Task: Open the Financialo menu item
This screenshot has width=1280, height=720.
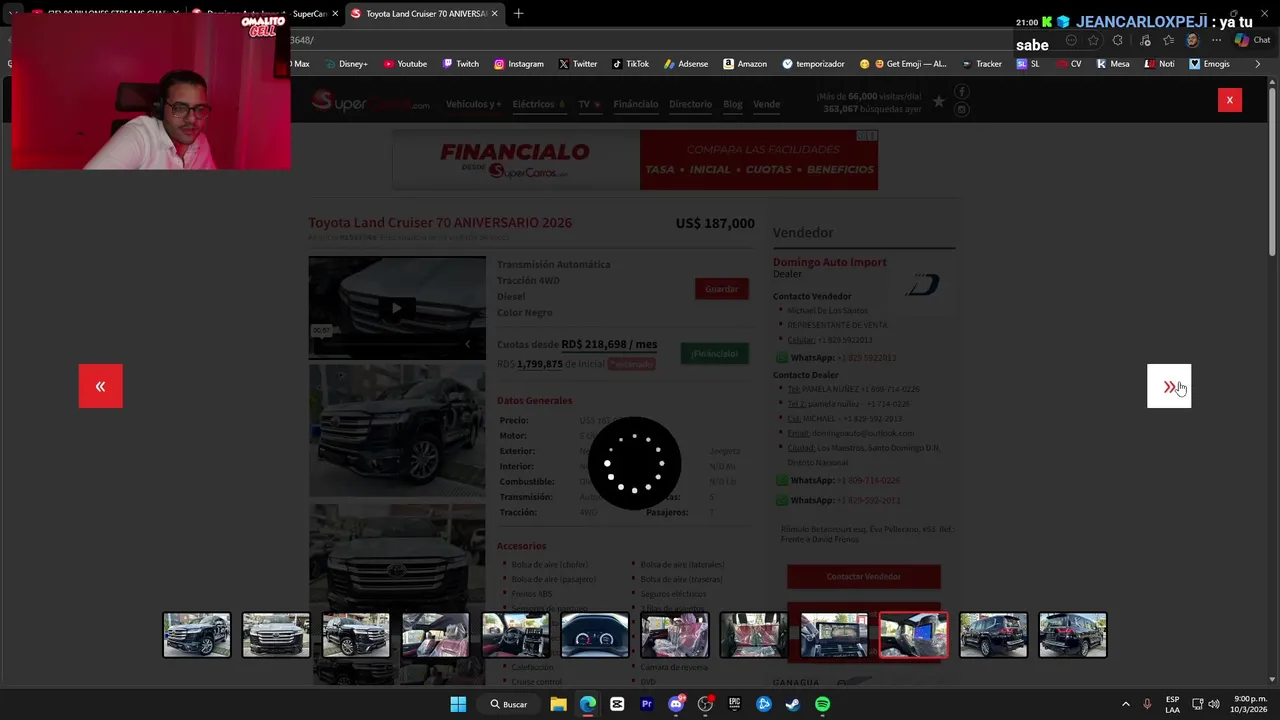Action: pyautogui.click(x=636, y=104)
